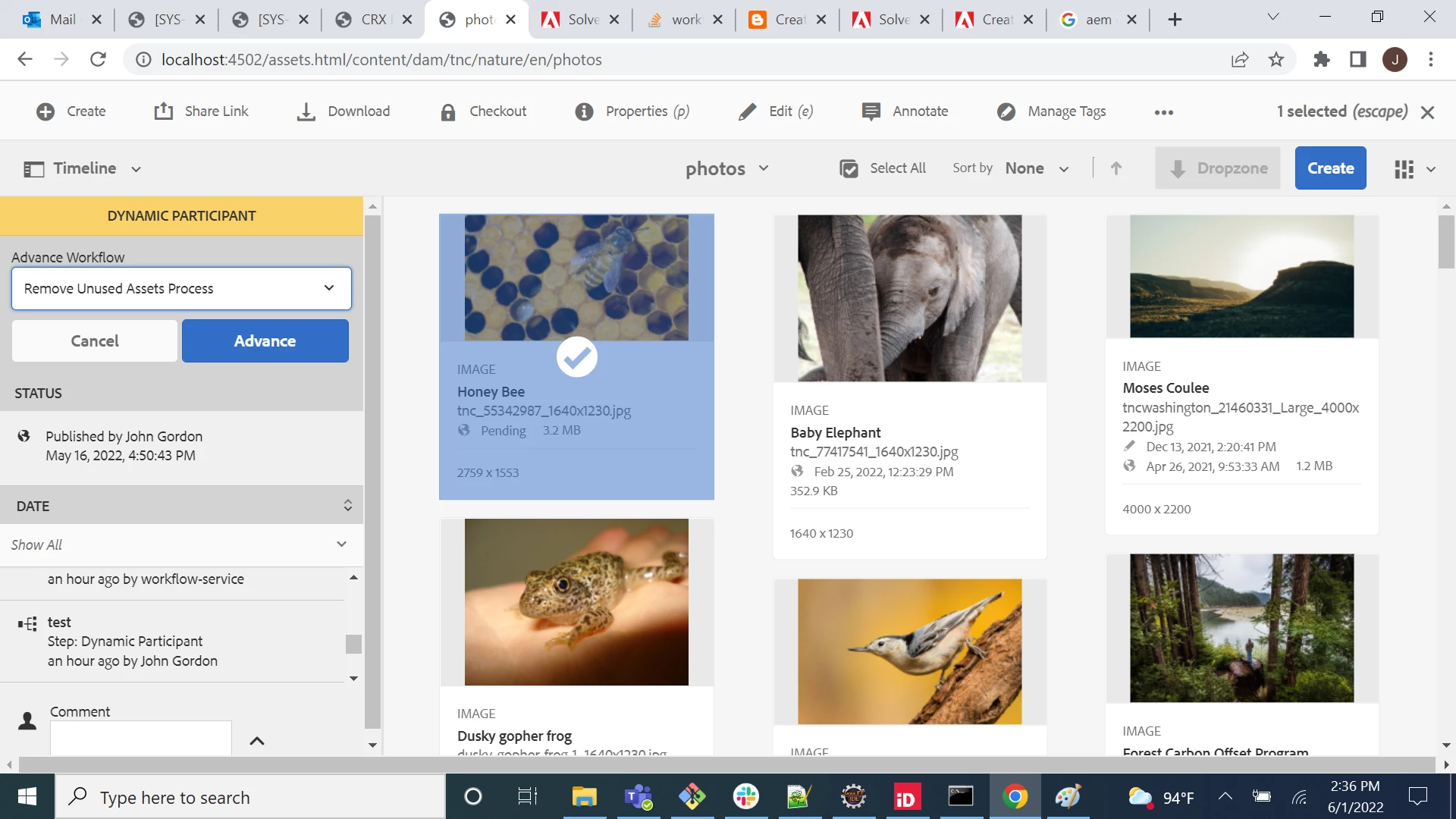1456x819 pixels.
Task: Open asset Properties info icon
Action: (x=584, y=111)
